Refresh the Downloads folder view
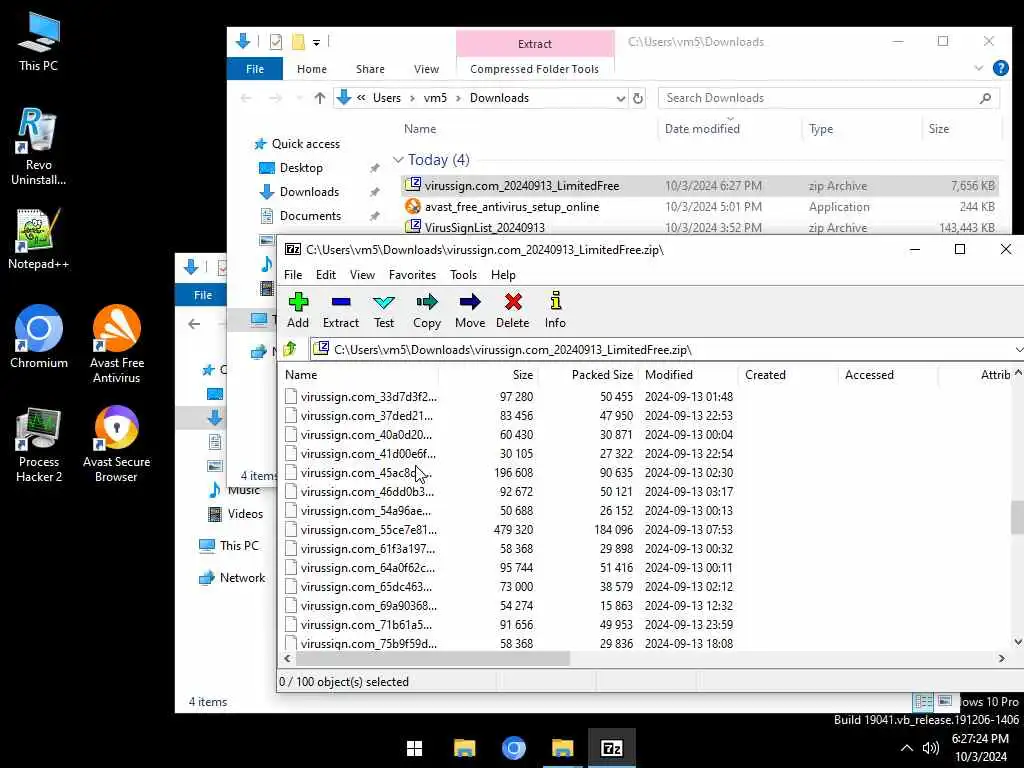 [x=637, y=98]
